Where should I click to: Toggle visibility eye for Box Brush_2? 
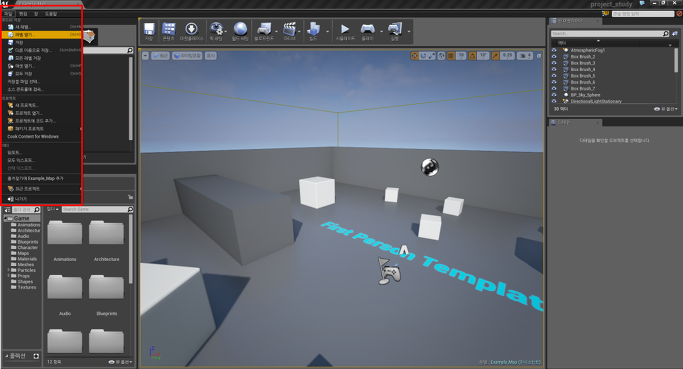click(x=554, y=57)
